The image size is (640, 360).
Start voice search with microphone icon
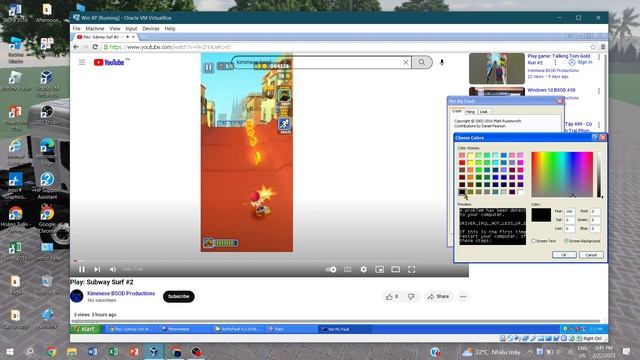click(442, 62)
